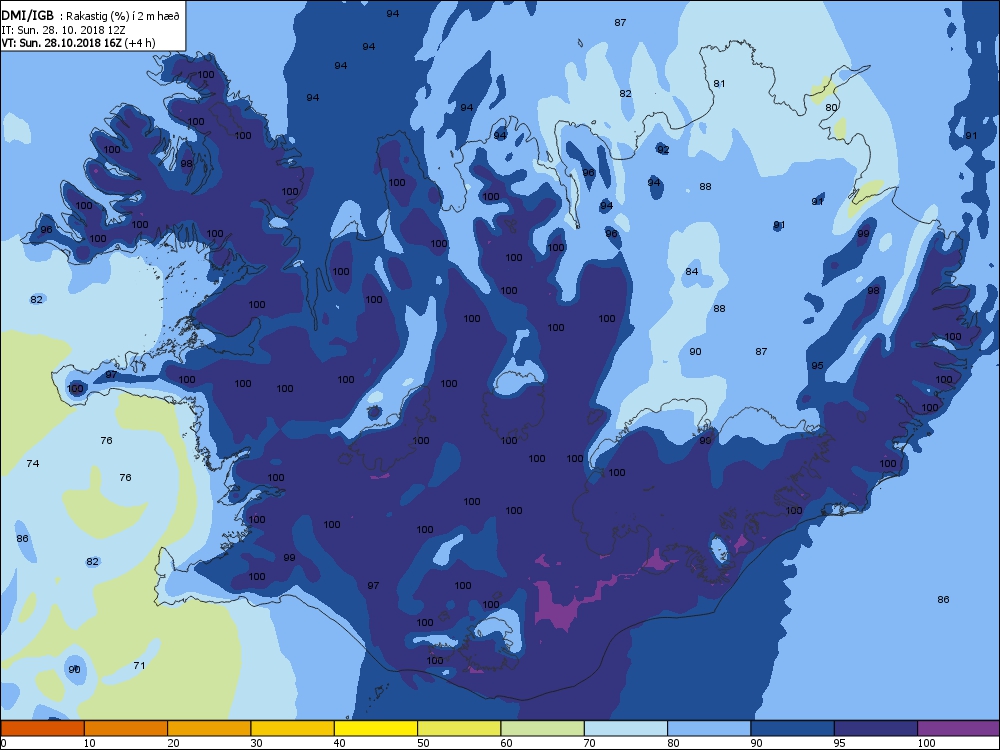Click the amber 30–40 legend swatch
Screen dimensions: 1000x750
[x=293, y=728]
